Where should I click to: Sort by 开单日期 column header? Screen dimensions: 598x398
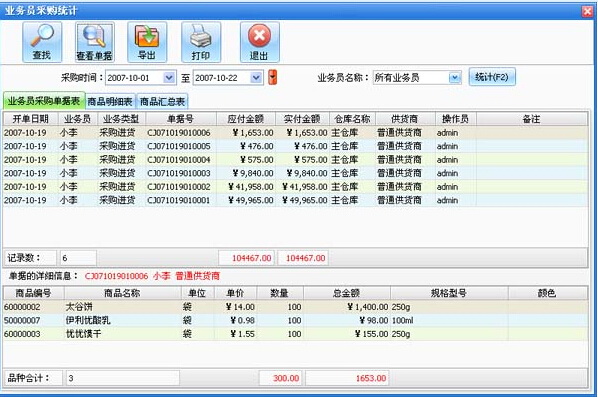31,119
